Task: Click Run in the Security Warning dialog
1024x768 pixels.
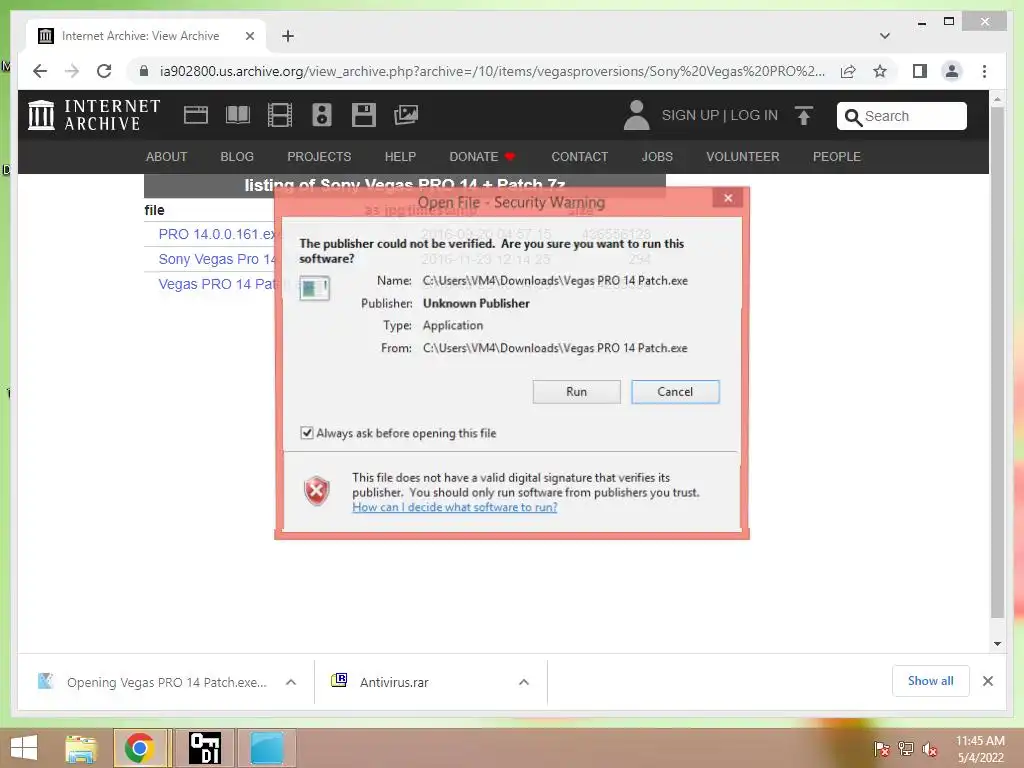Action: (x=576, y=392)
